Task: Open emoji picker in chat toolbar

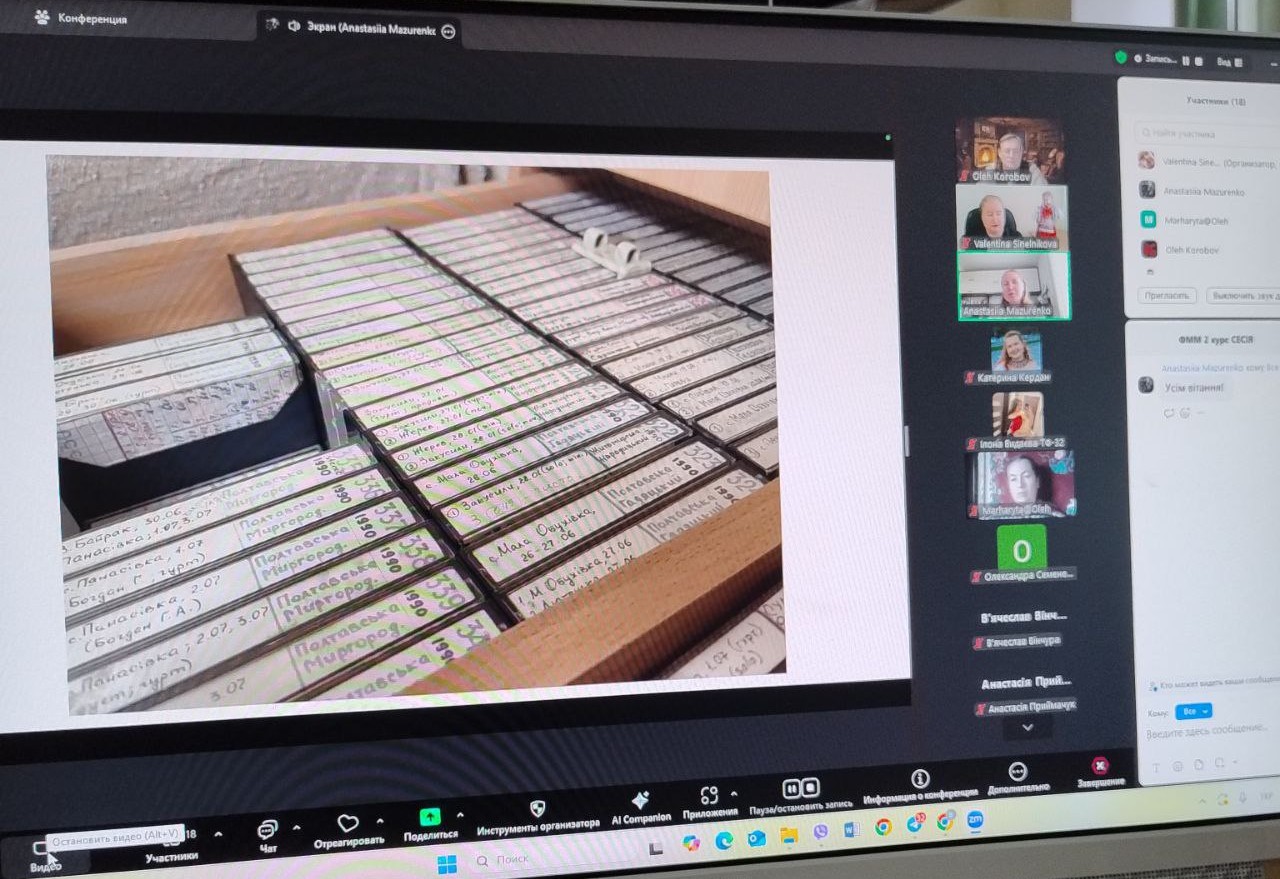Action: [1176, 766]
